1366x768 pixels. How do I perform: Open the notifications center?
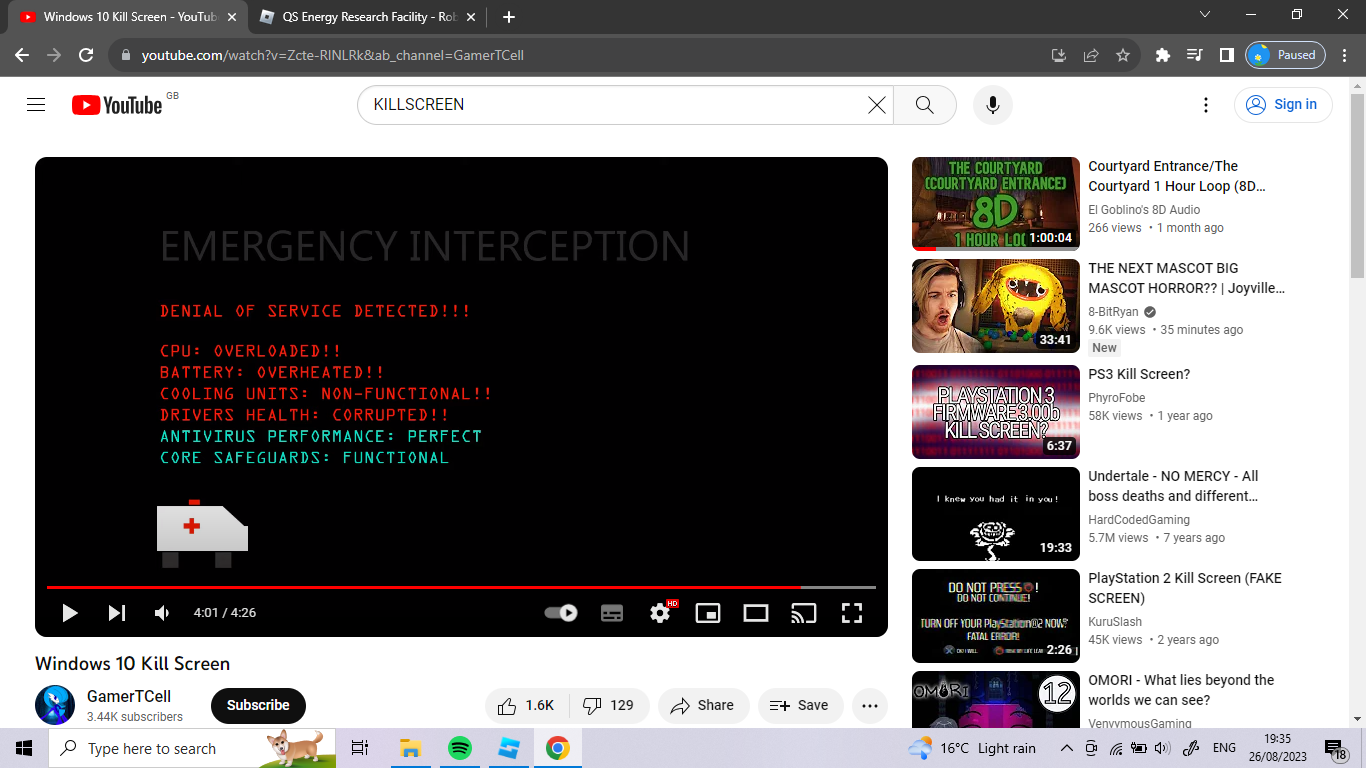[x=1336, y=749]
